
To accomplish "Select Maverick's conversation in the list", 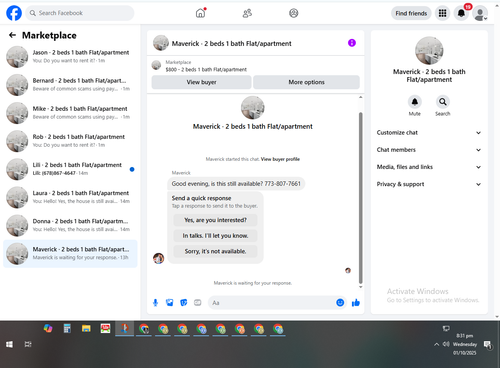I will pos(70,253).
